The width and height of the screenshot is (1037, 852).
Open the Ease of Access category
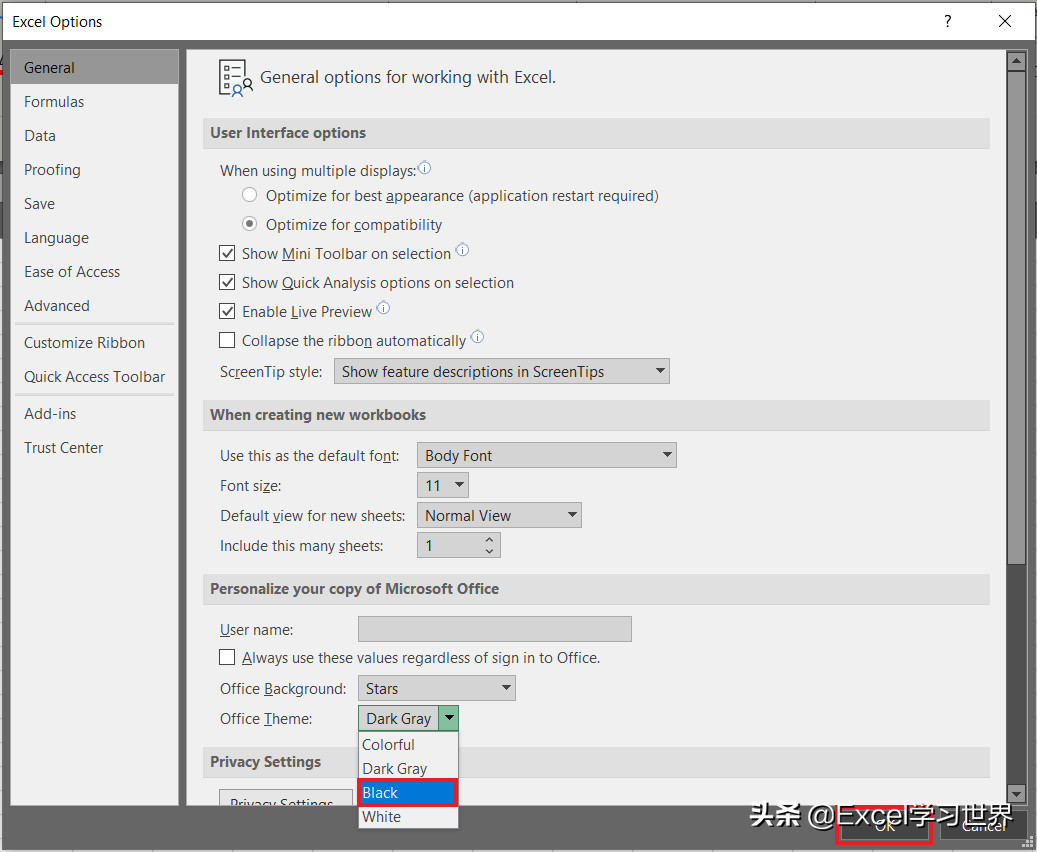[x=95, y=272]
